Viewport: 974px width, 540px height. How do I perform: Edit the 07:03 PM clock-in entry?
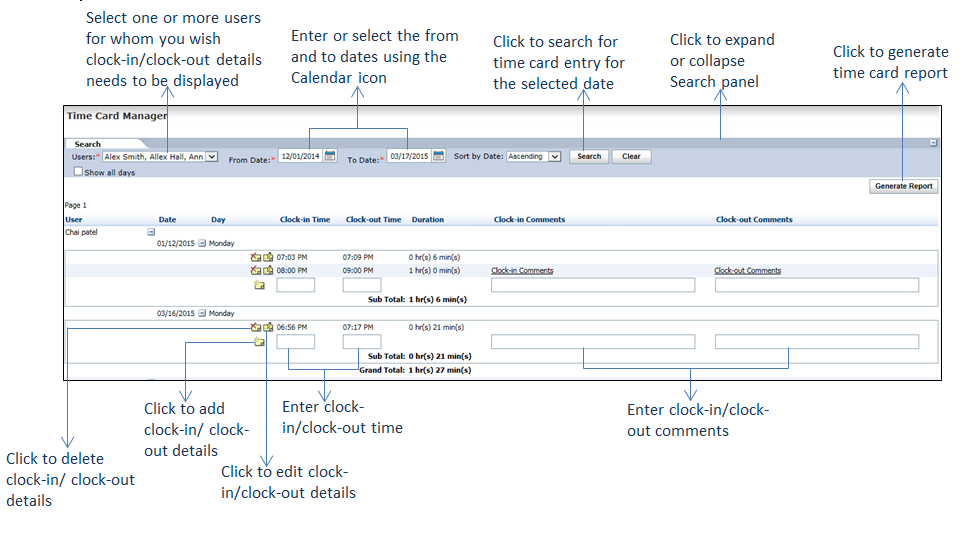pyautogui.click(x=268, y=257)
